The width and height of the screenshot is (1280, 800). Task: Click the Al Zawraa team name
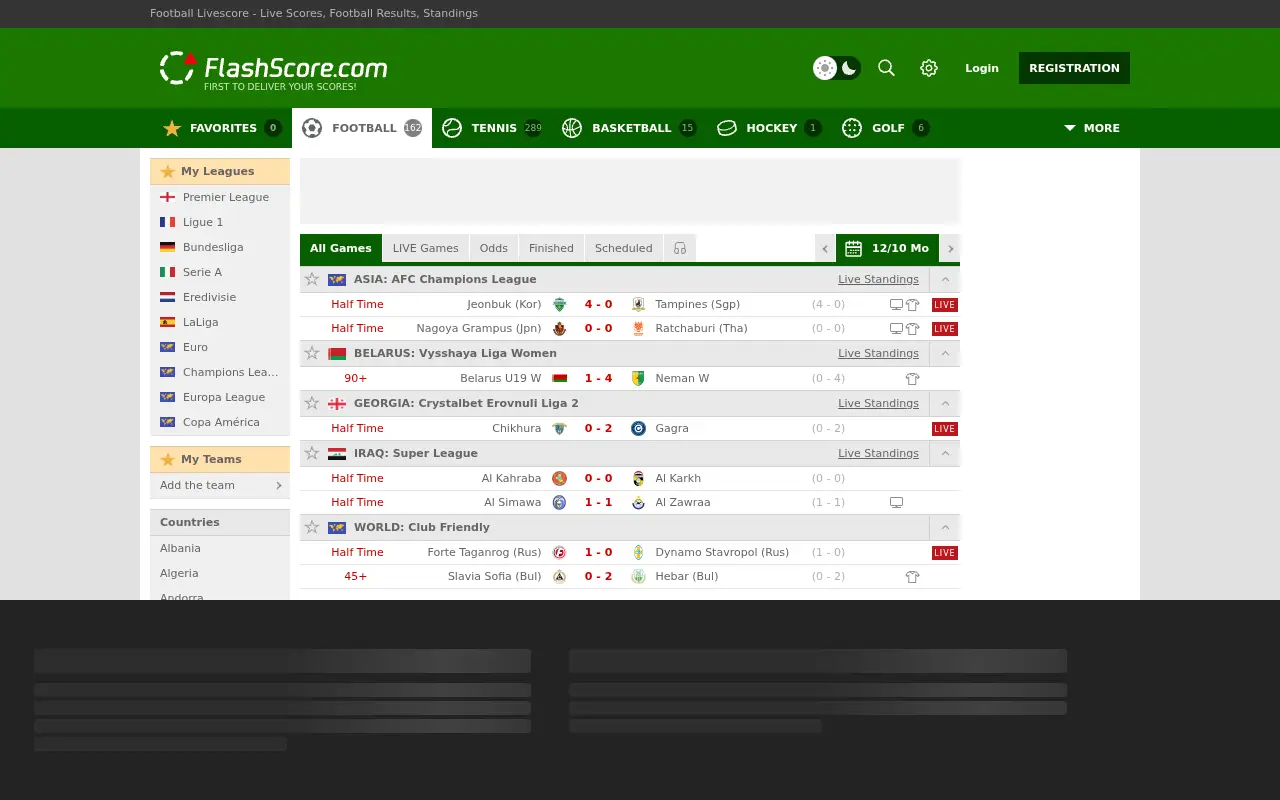pyautogui.click(x=683, y=502)
